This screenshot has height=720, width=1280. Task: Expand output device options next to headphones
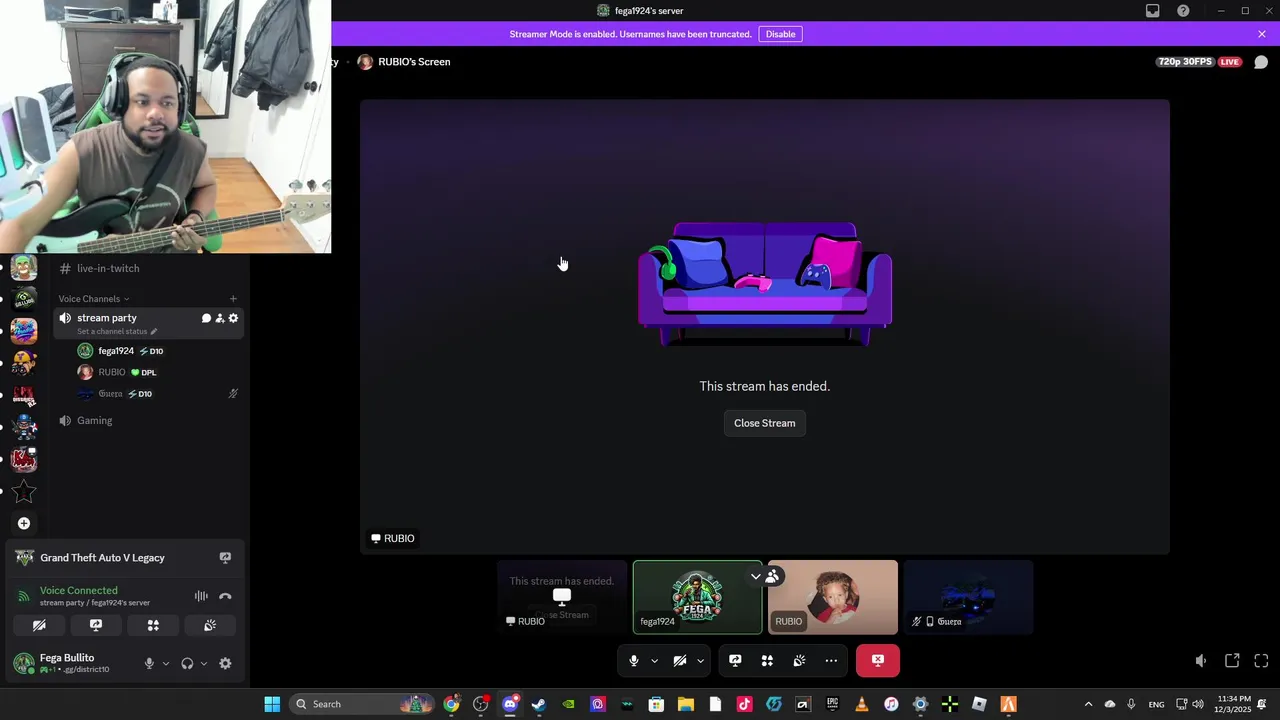point(204,663)
